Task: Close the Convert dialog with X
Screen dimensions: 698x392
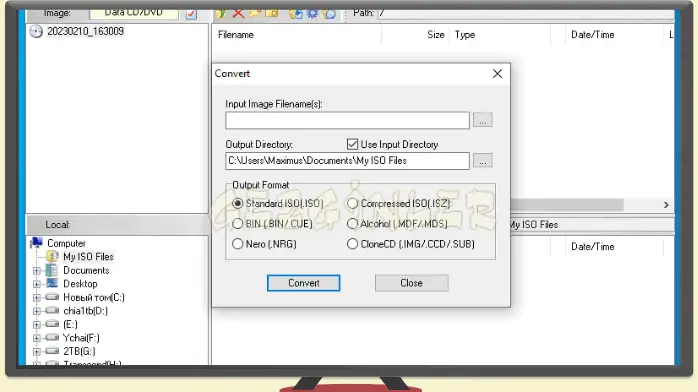Action: pyautogui.click(x=497, y=73)
